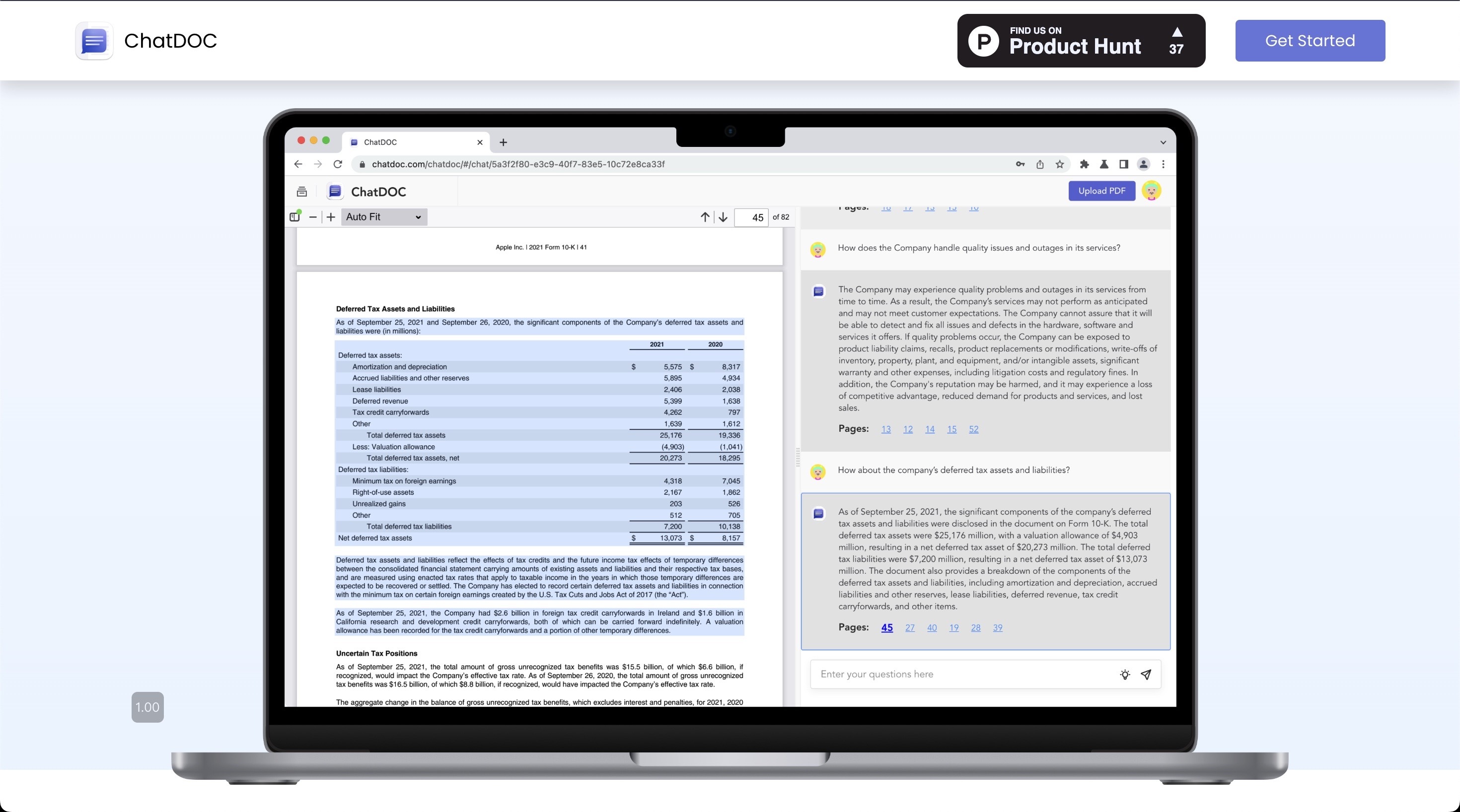Go back with the browser back arrow
Image resolution: width=1460 pixels, height=812 pixels.
[x=298, y=164]
